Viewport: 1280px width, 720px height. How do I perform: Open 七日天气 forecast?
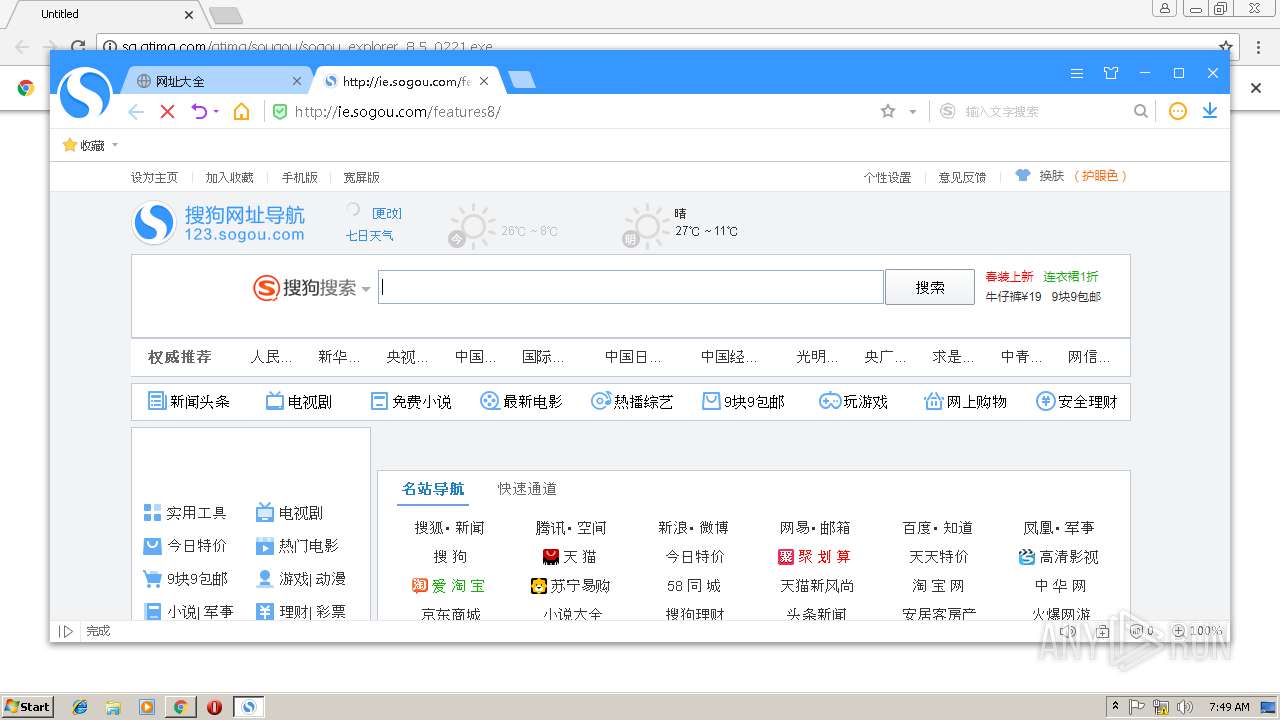point(370,236)
